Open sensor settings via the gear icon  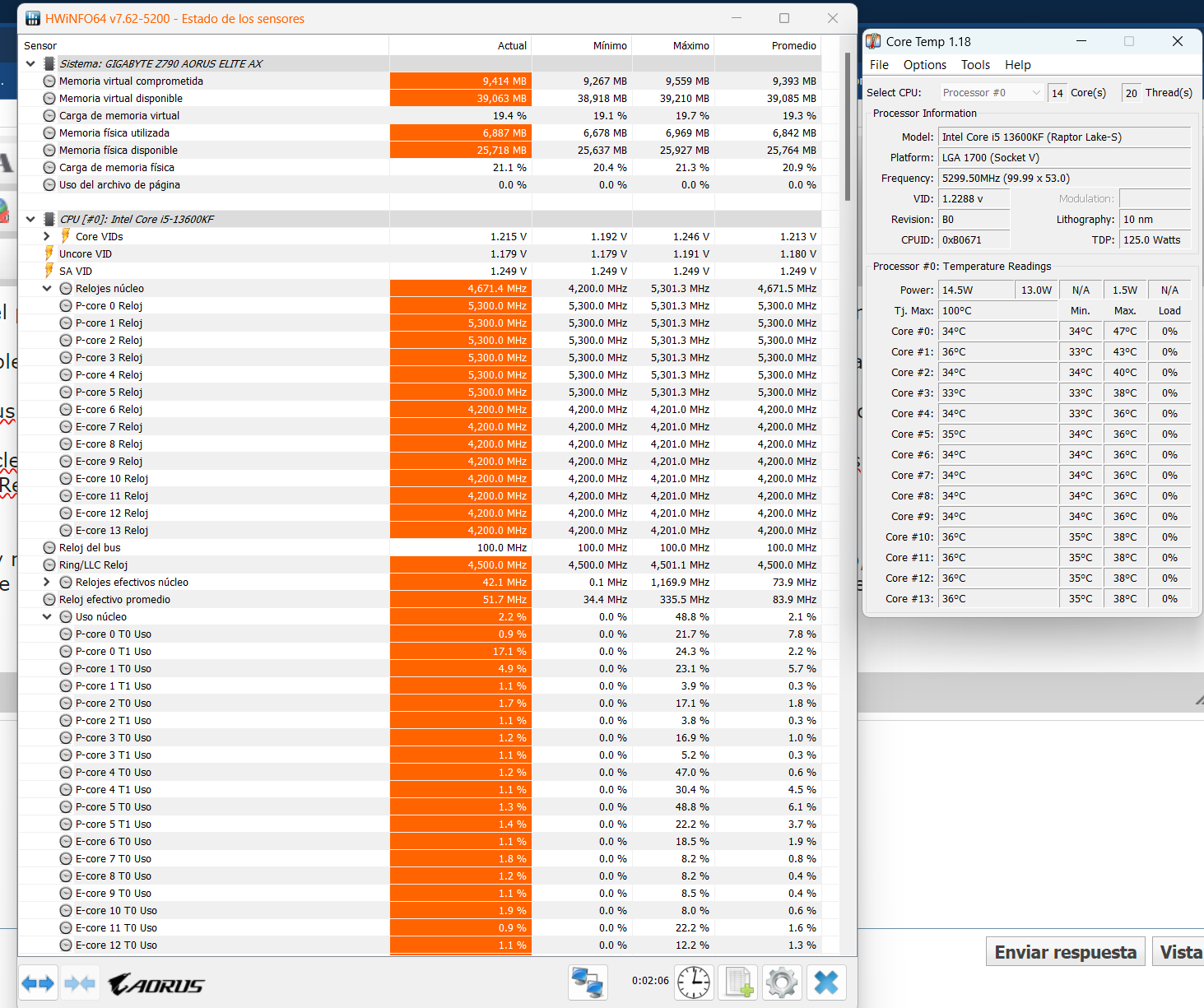point(782,982)
